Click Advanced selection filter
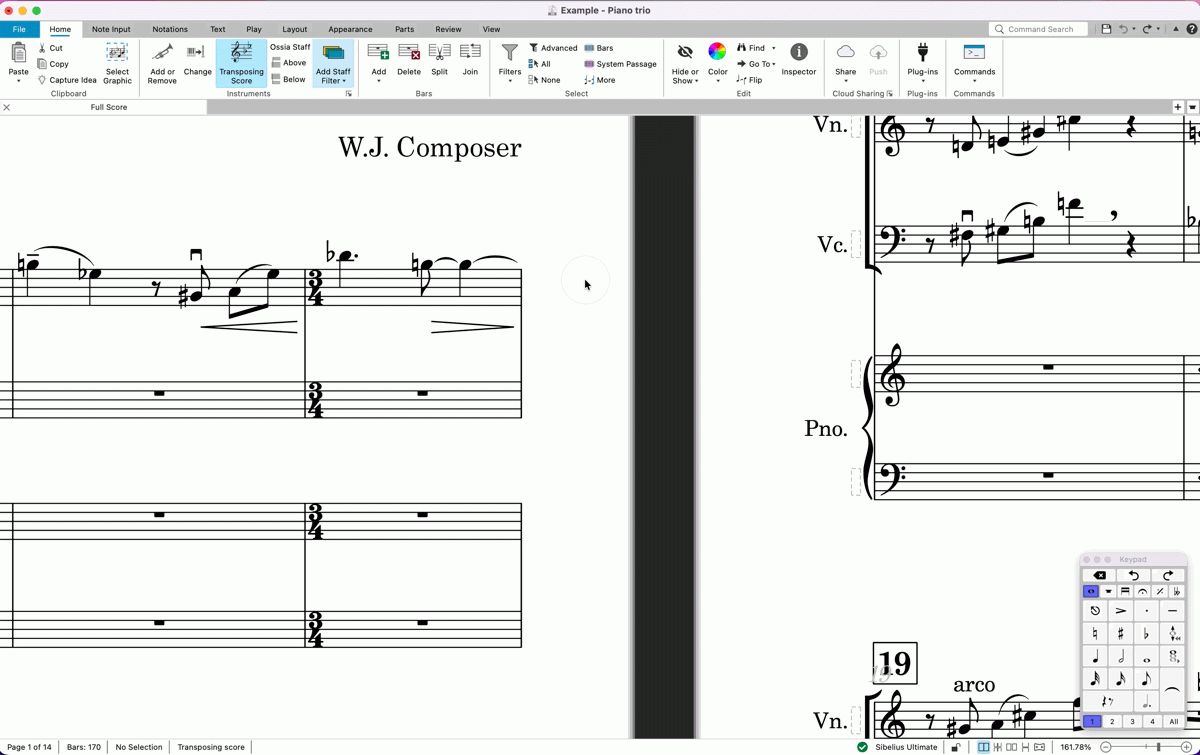1200x755 pixels. coord(553,48)
